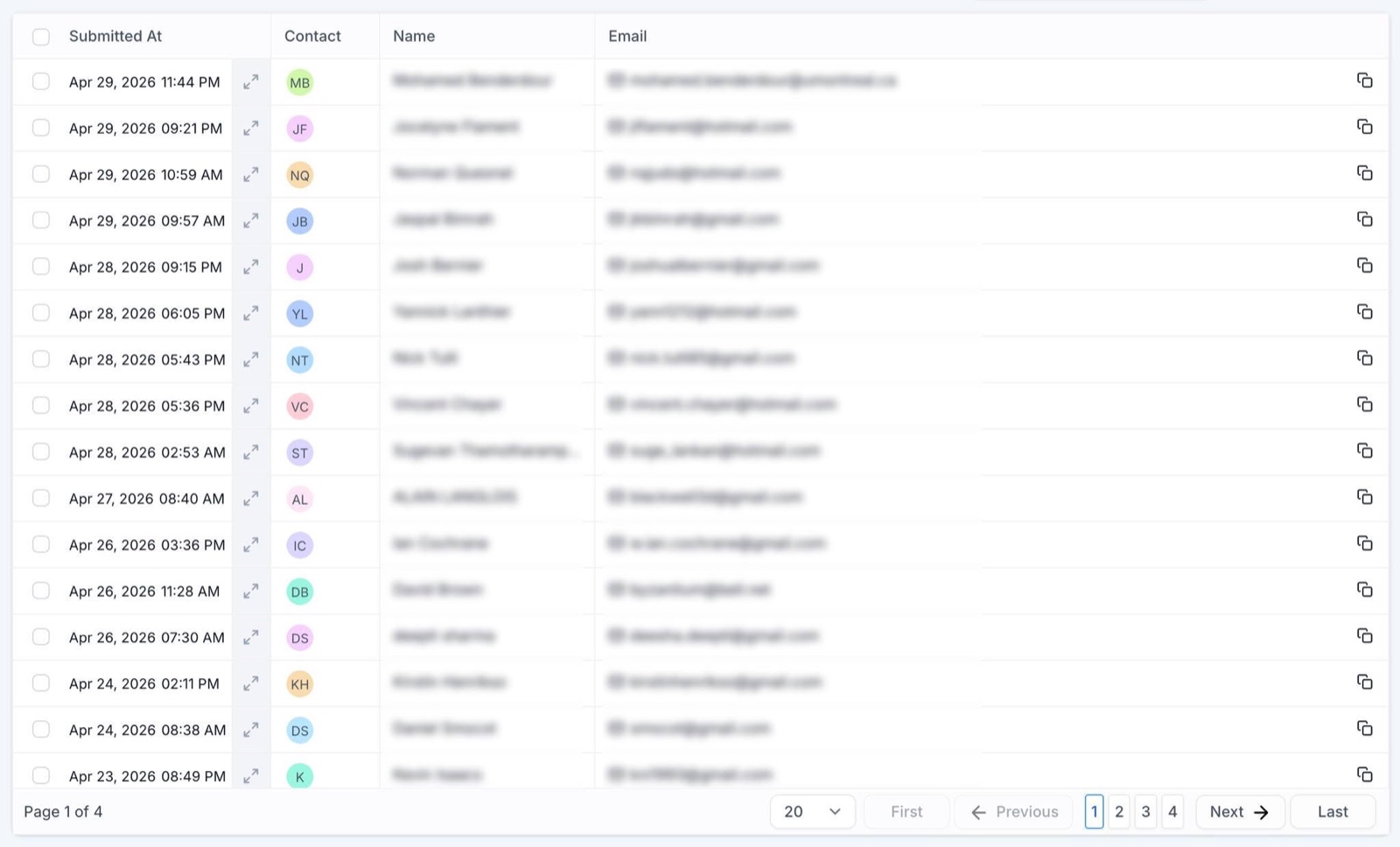This screenshot has height=847, width=1400.
Task: Click the 'Apr 28, 2026 06:05 PM' date cell
Action: (147, 313)
